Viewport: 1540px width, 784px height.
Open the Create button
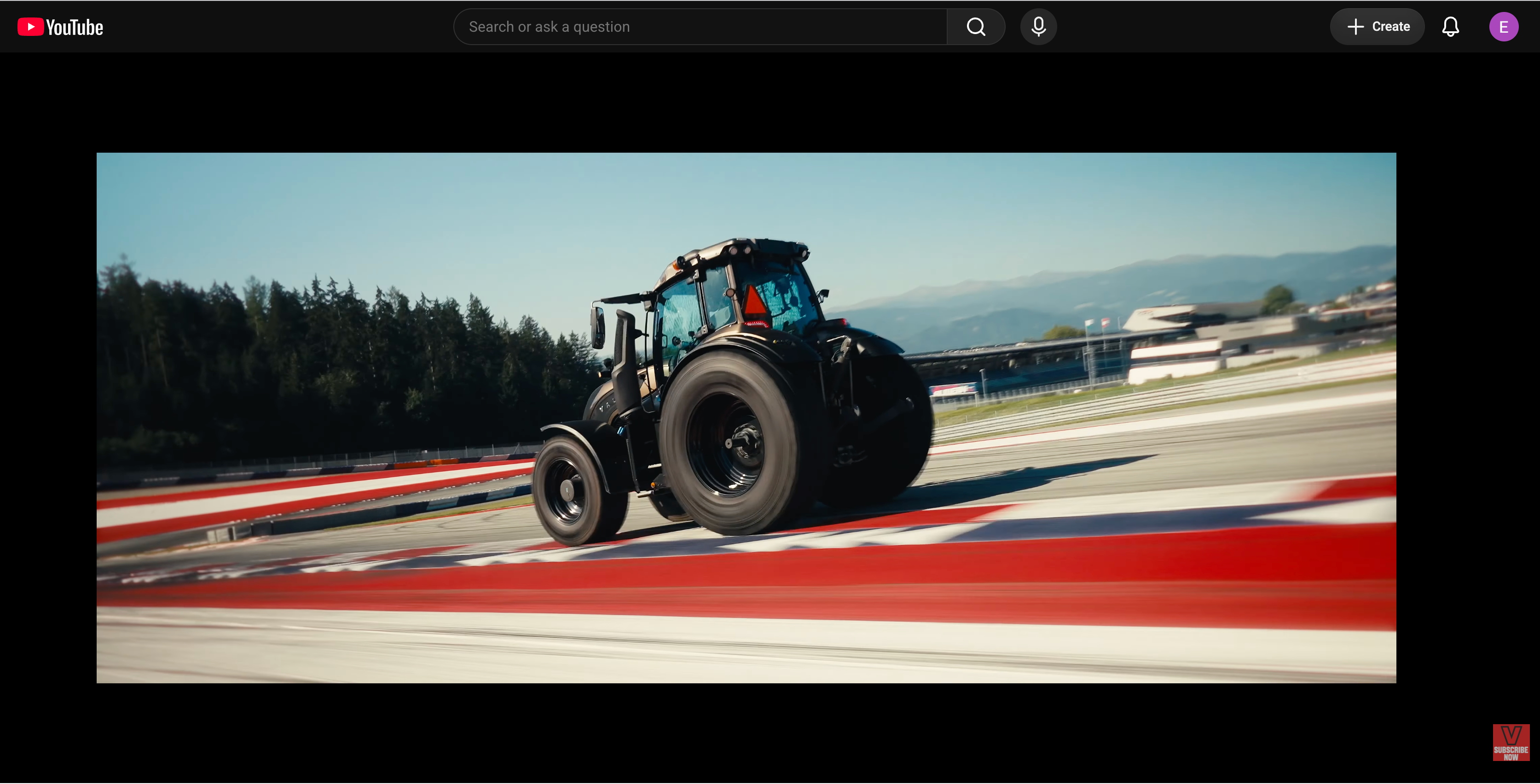pos(1378,27)
